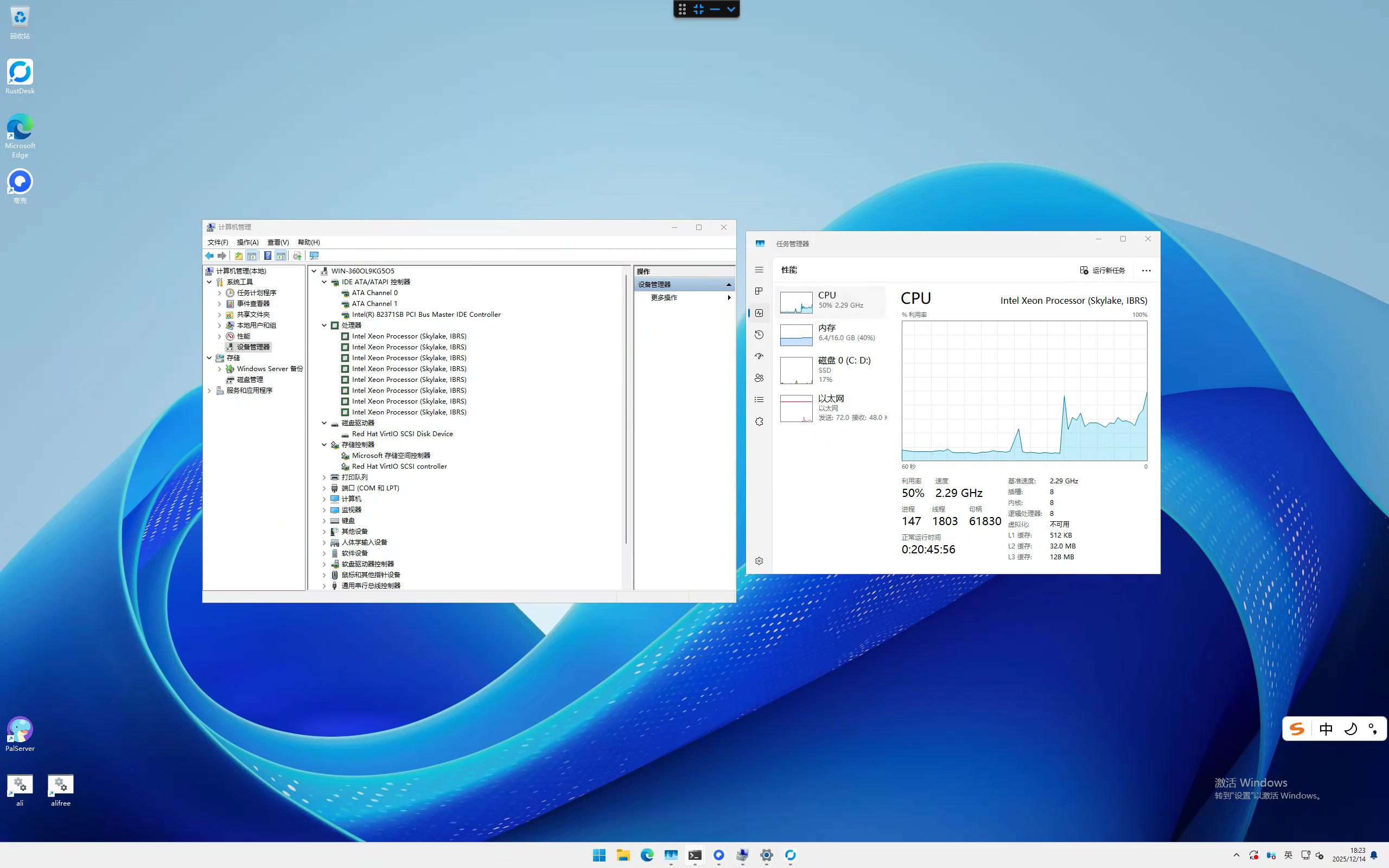Expand the 打印队列 device category

324,477
